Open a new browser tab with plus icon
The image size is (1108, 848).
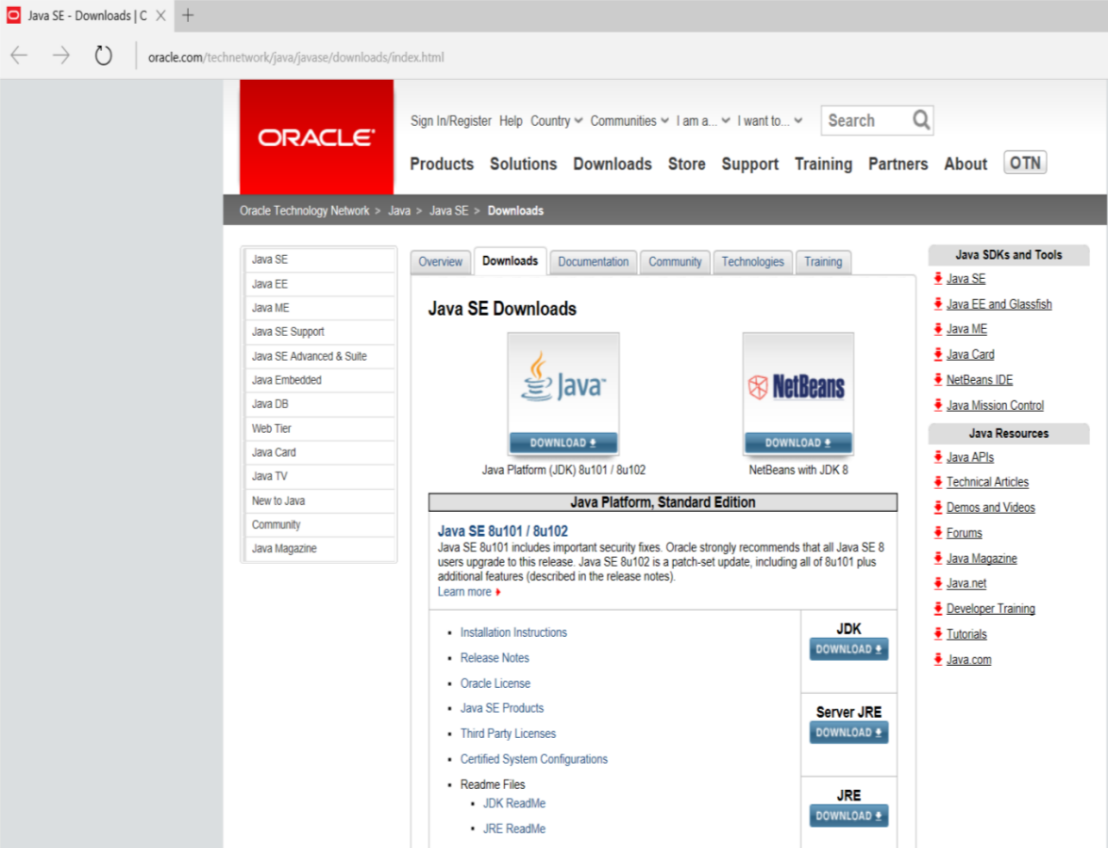(188, 15)
